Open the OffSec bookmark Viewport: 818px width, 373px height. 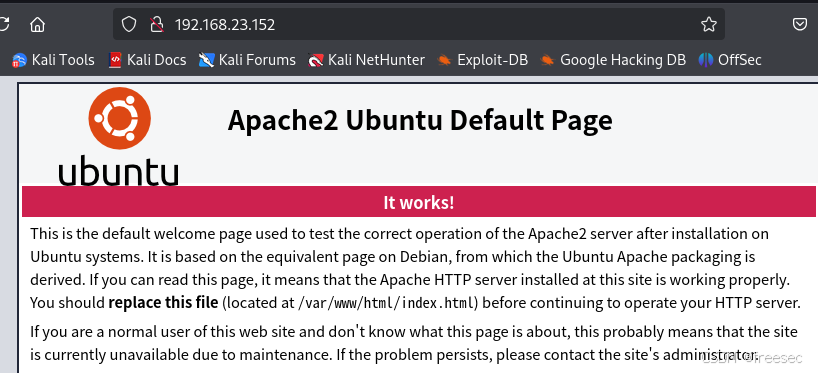coord(730,60)
